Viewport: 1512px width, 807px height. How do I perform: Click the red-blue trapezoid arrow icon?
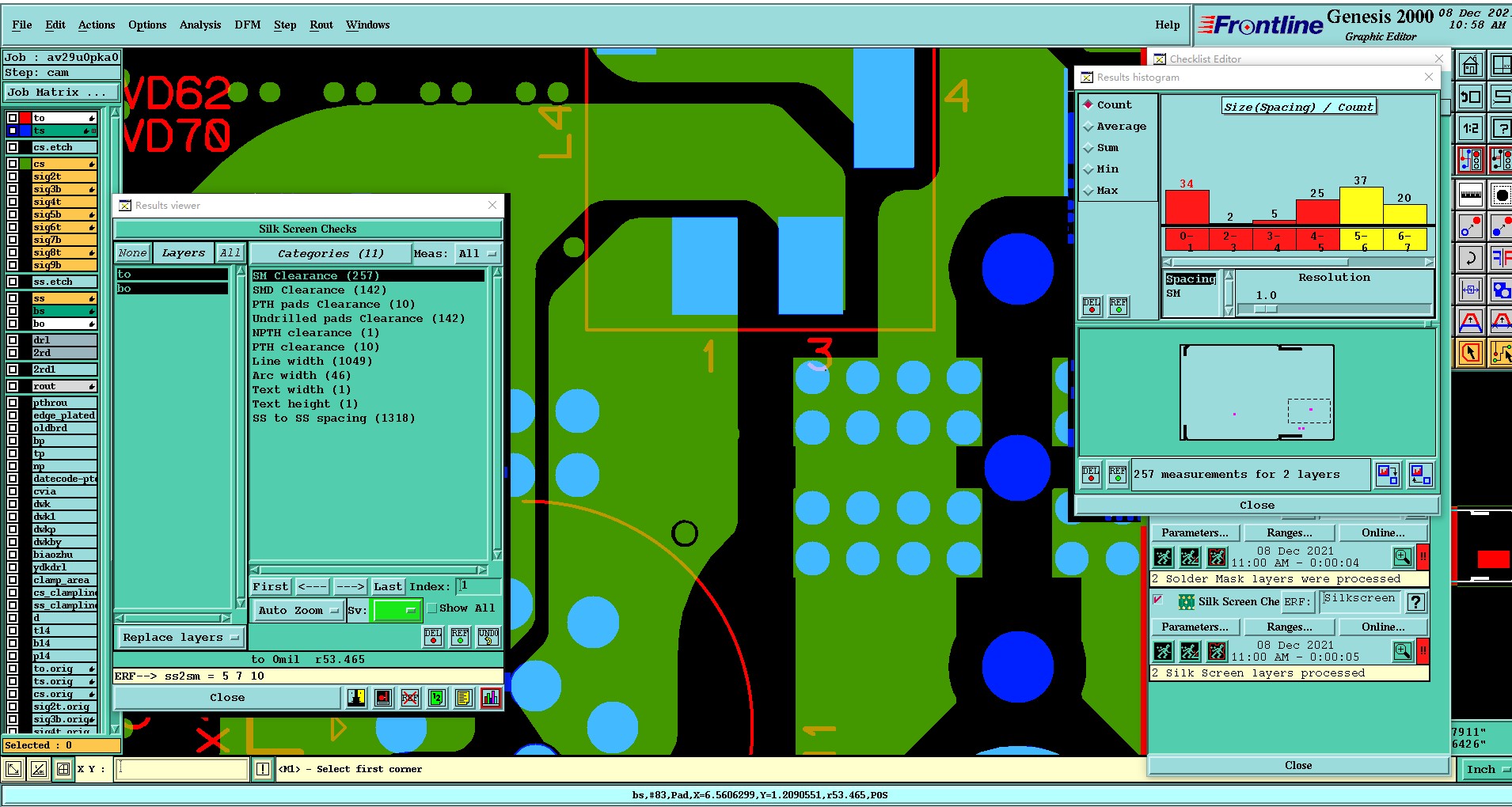click(x=1470, y=321)
